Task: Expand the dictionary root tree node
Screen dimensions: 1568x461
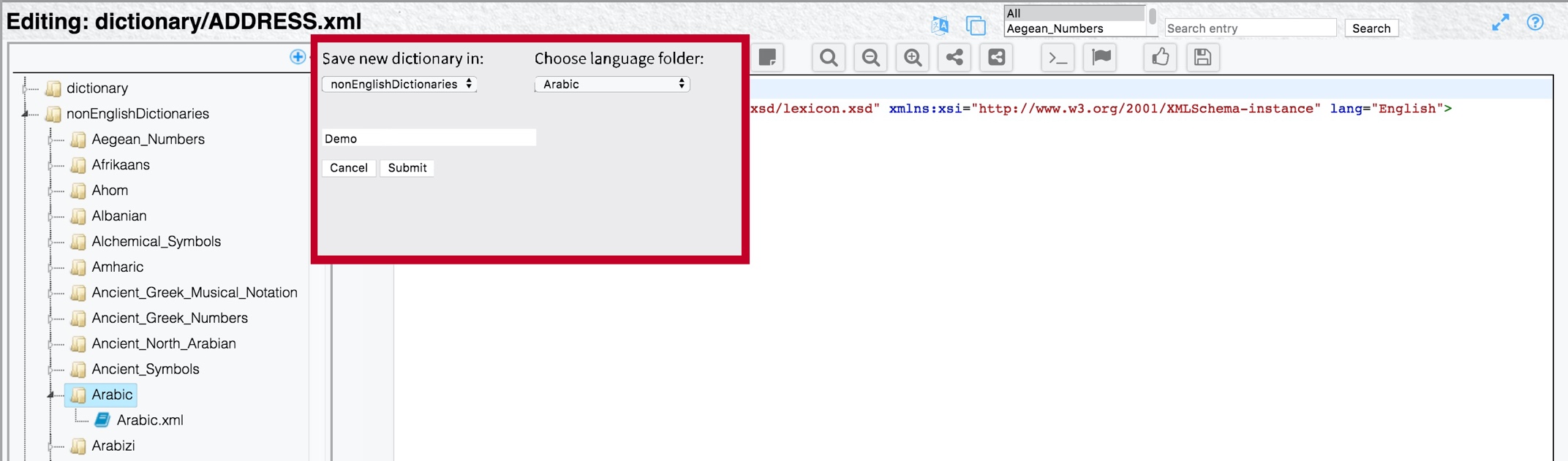Action: point(26,88)
